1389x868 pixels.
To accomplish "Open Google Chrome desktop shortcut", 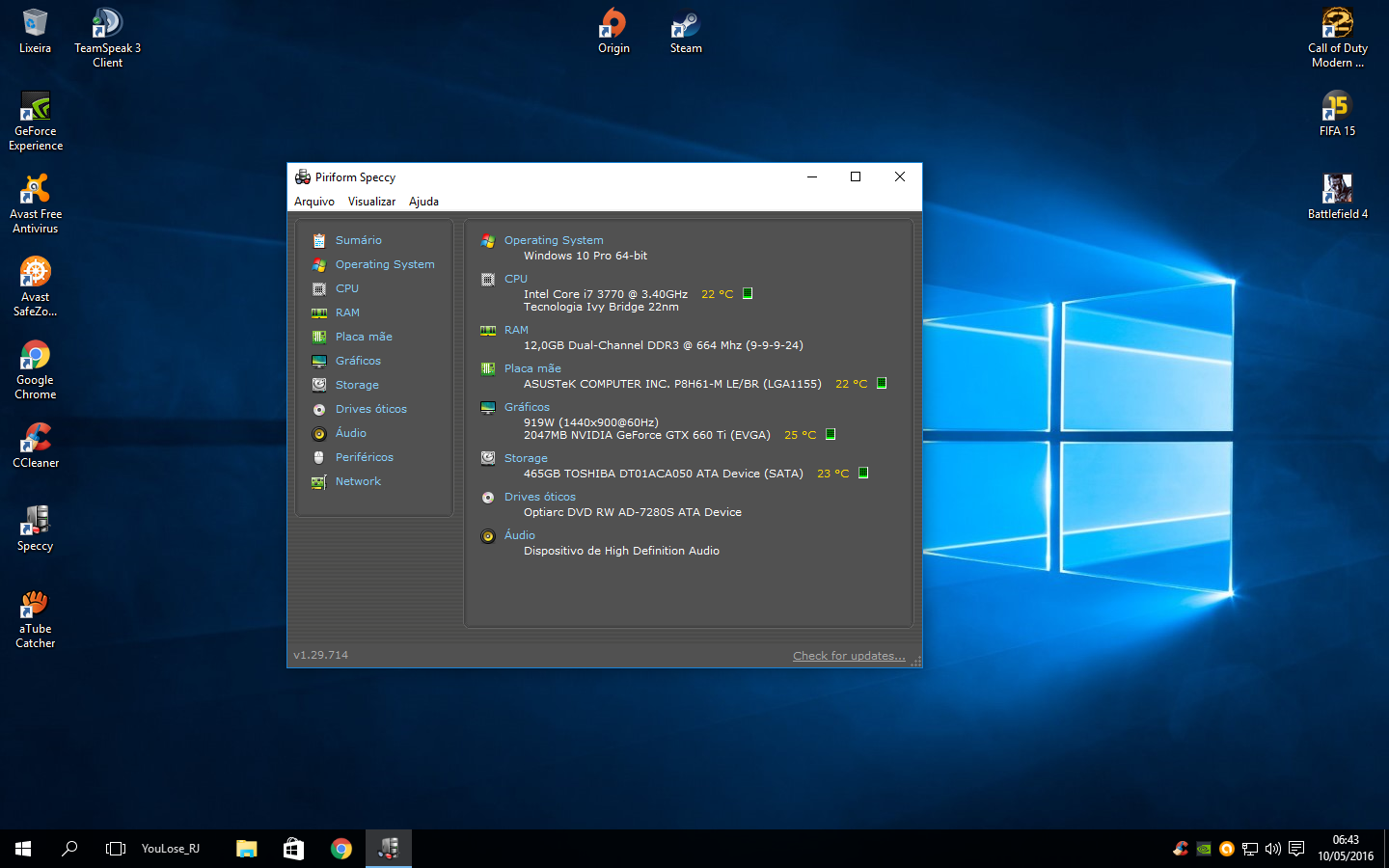I will pos(36,370).
